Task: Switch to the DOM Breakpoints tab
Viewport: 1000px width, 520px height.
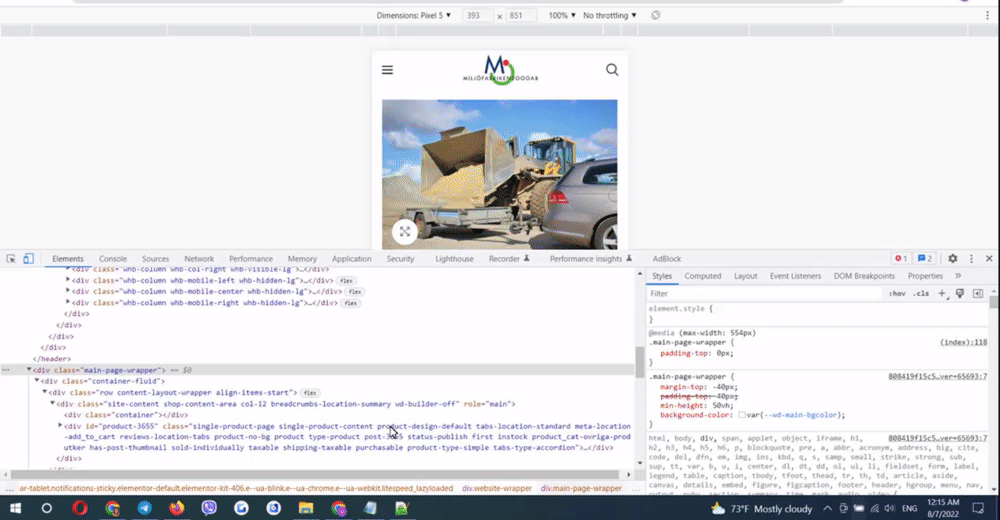Action: [x=864, y=276]
